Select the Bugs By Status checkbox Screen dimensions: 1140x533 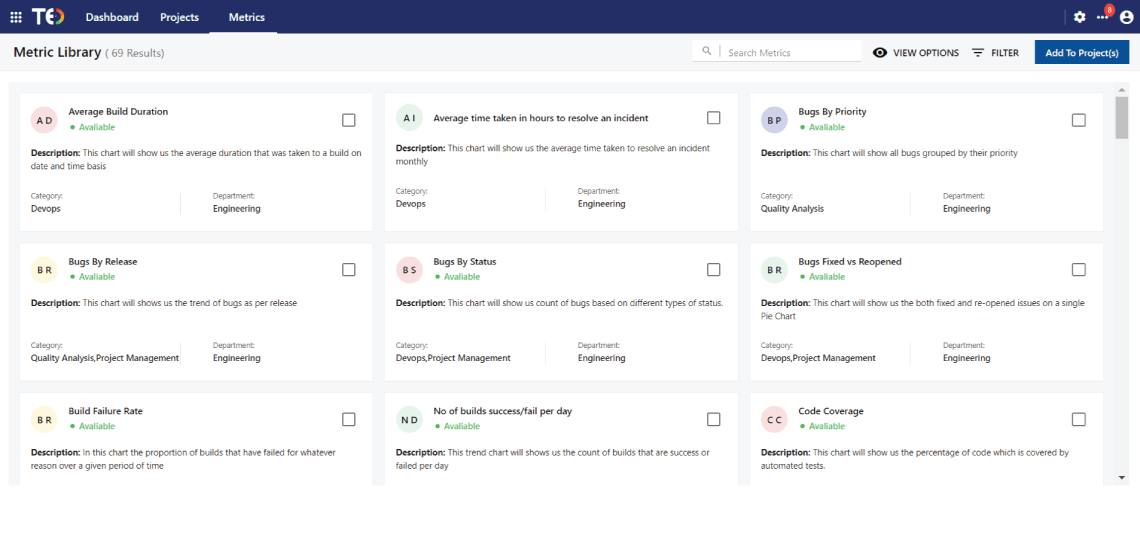(714, 270)
